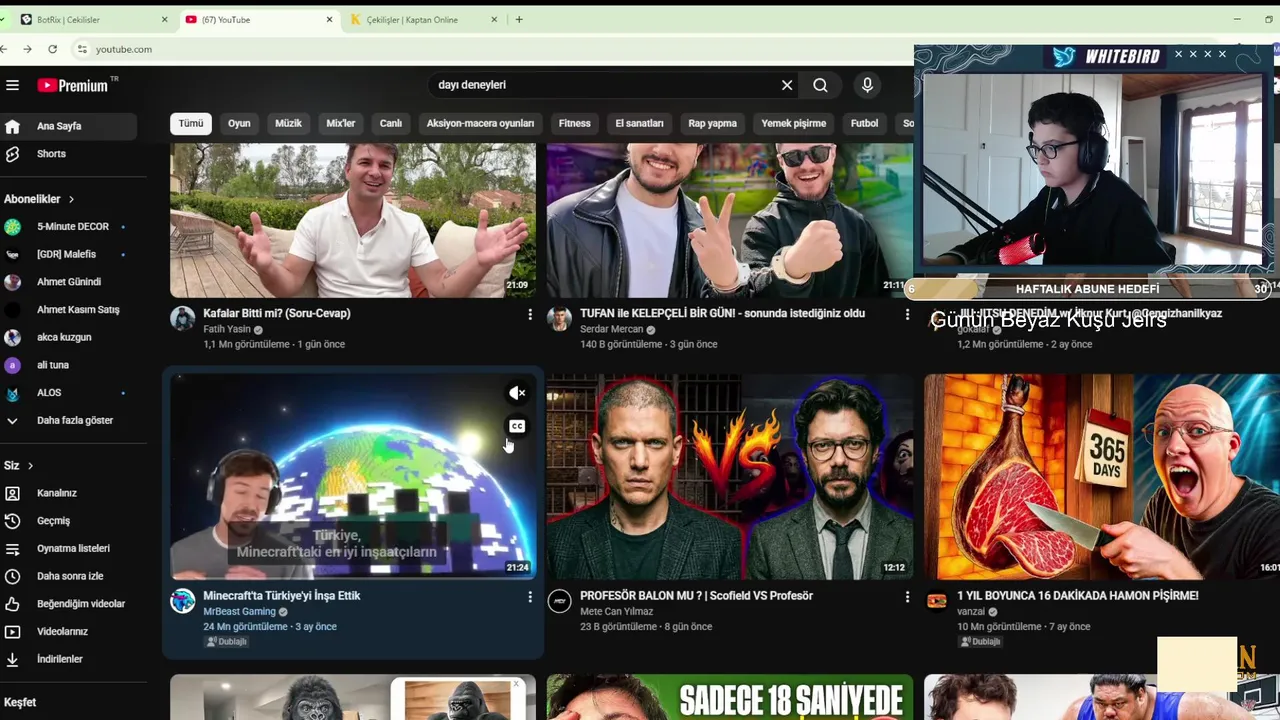Viewport: 1280px width, 720px height.
Task: Go forward in browser history
Action: point(27,49)
